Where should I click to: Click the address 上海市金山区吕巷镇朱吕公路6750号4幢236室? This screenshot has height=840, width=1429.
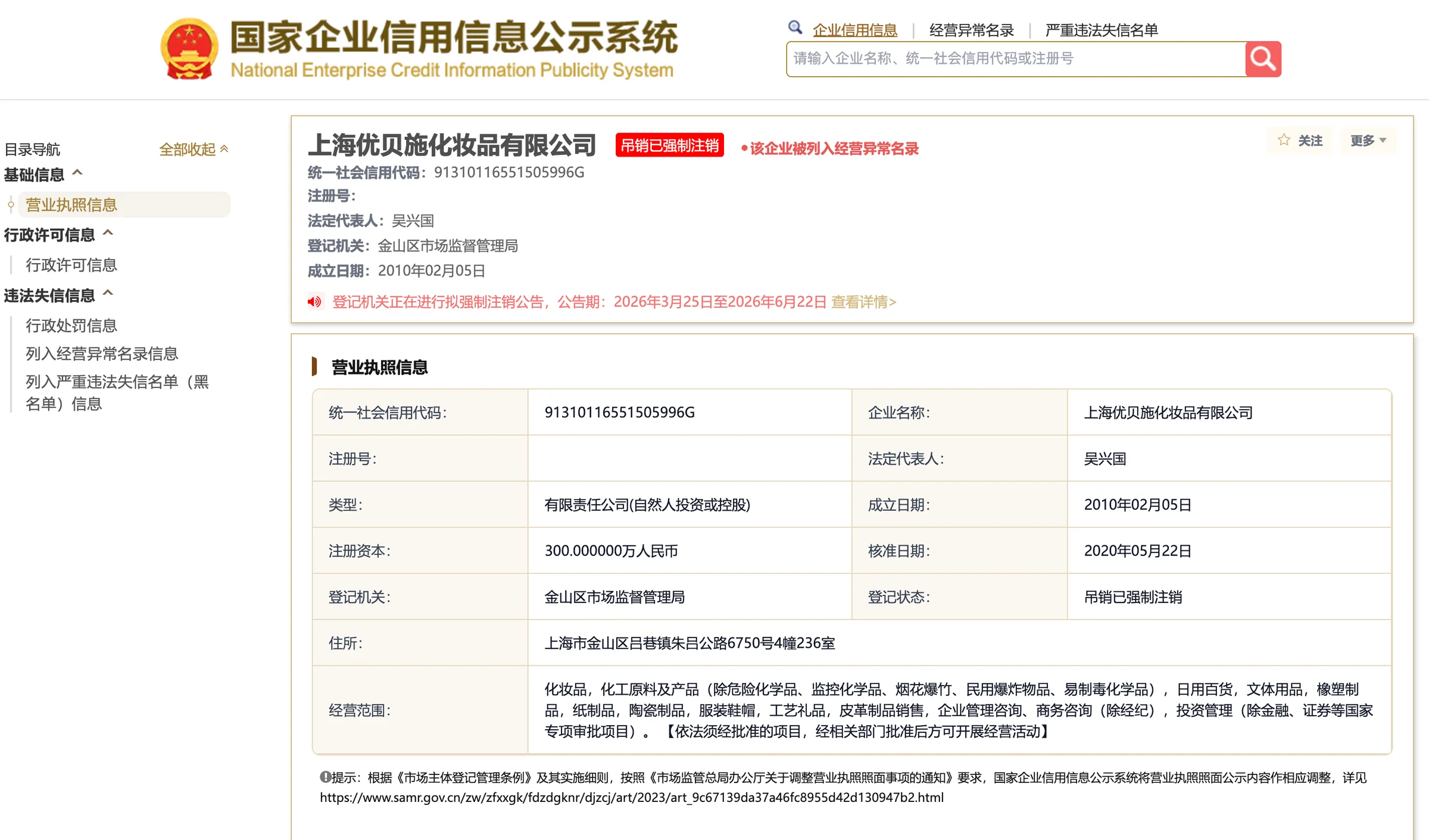coord(689,643)
